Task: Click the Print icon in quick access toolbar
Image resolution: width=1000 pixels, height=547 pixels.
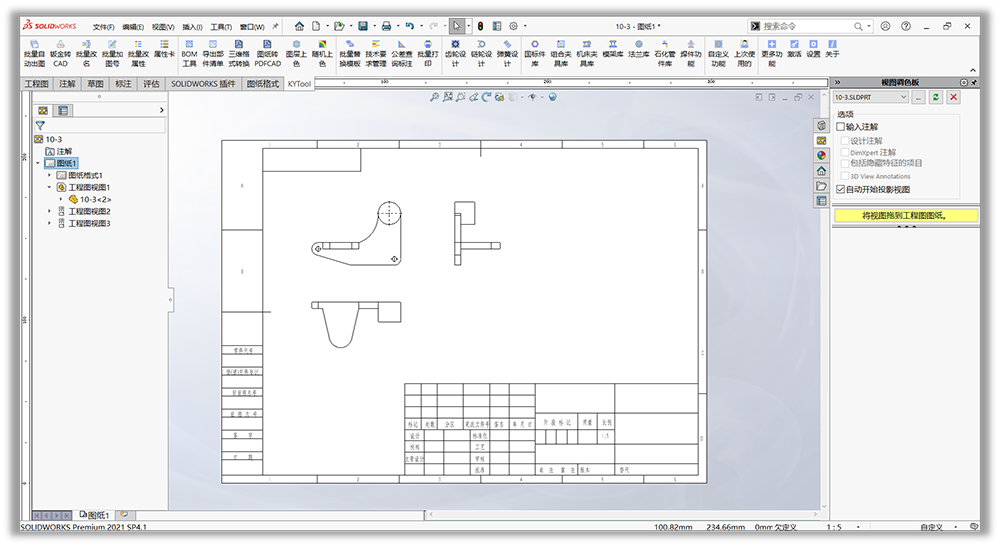Action: tap(386, 26)
